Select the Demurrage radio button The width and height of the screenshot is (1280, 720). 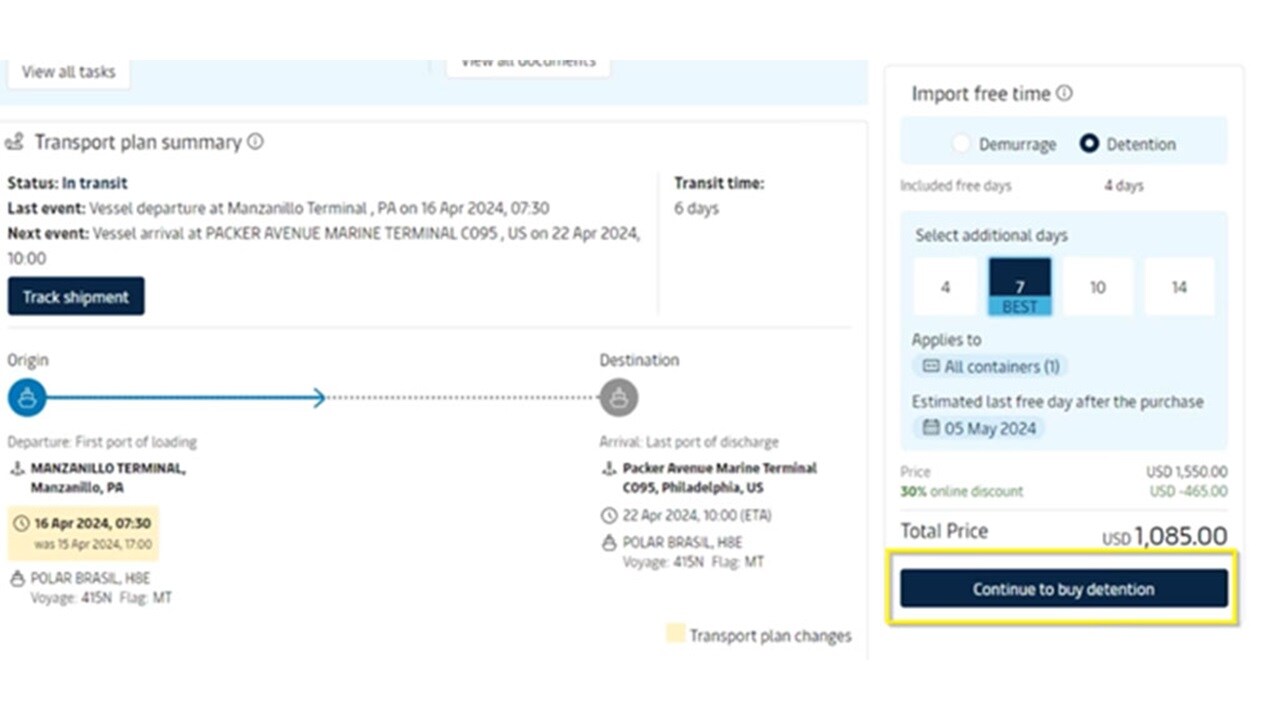961,144
